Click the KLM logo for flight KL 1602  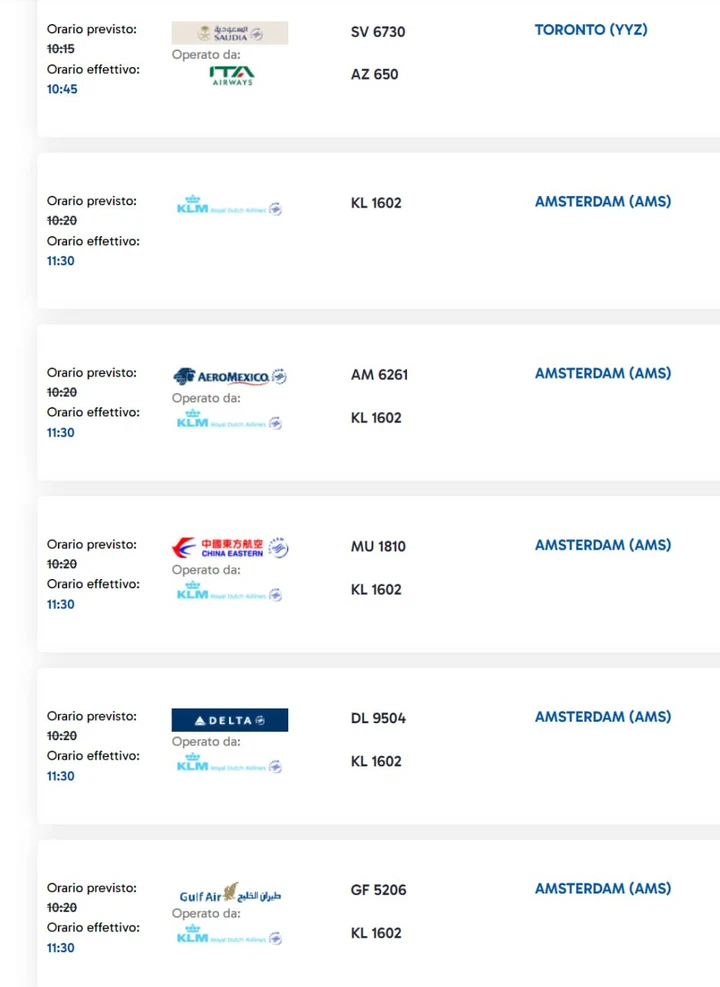click(229, 205)
